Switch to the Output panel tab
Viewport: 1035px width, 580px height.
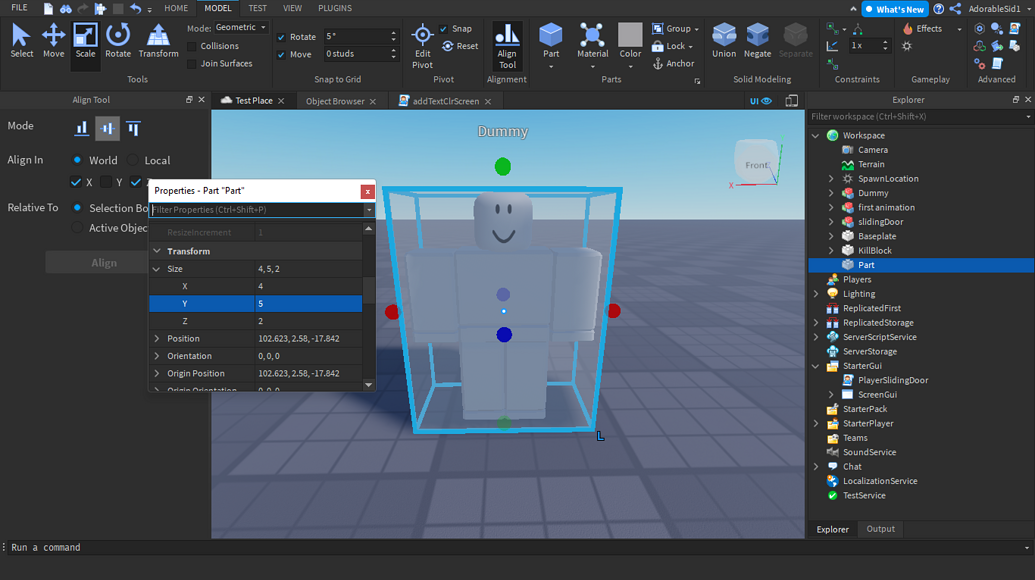coord(881,529)
